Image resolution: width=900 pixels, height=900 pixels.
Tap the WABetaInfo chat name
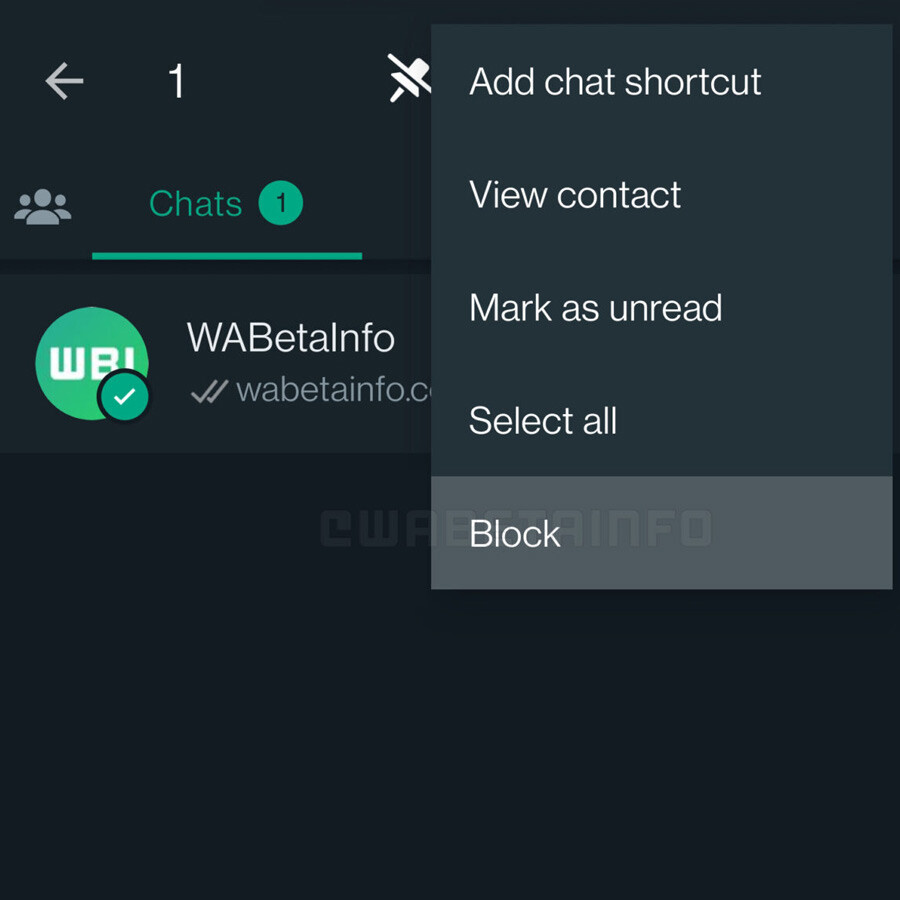pyautogui.click(x=290, y=338)
